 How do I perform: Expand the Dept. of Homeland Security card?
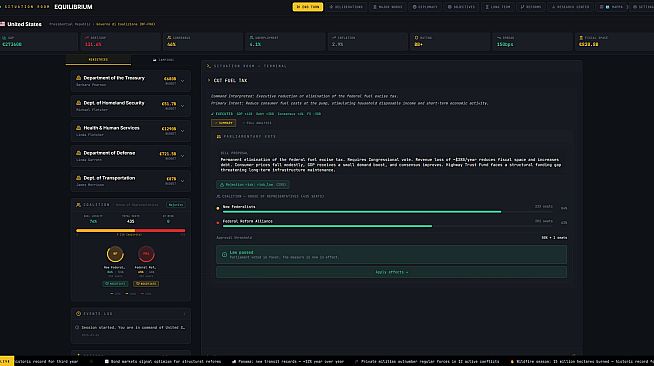click(182, 106)
